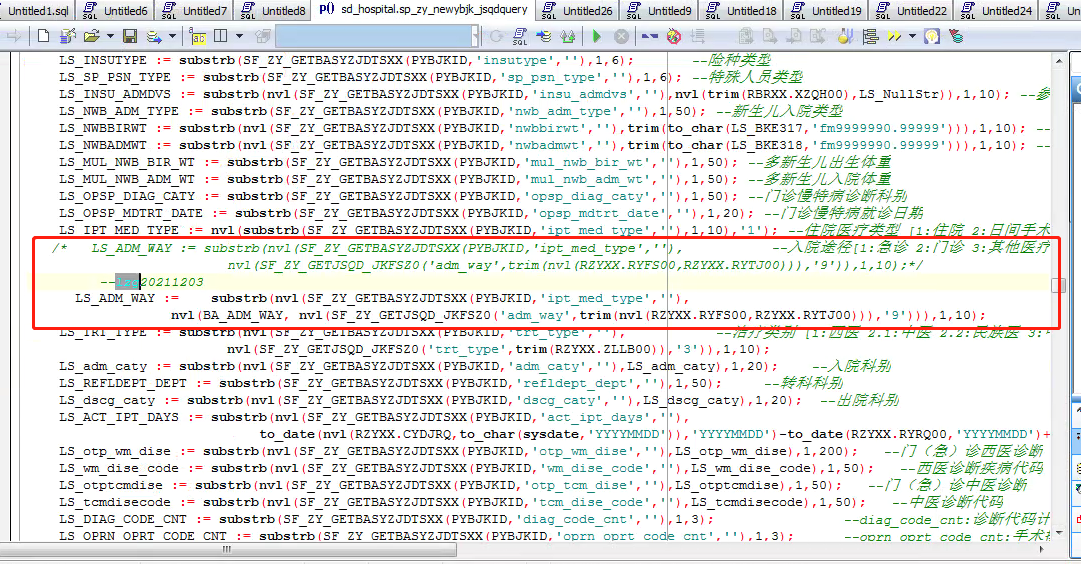Expand the toolbar combo box arrow
Image resolution: width=1081 pixels, height=564 pixels.
476,36
